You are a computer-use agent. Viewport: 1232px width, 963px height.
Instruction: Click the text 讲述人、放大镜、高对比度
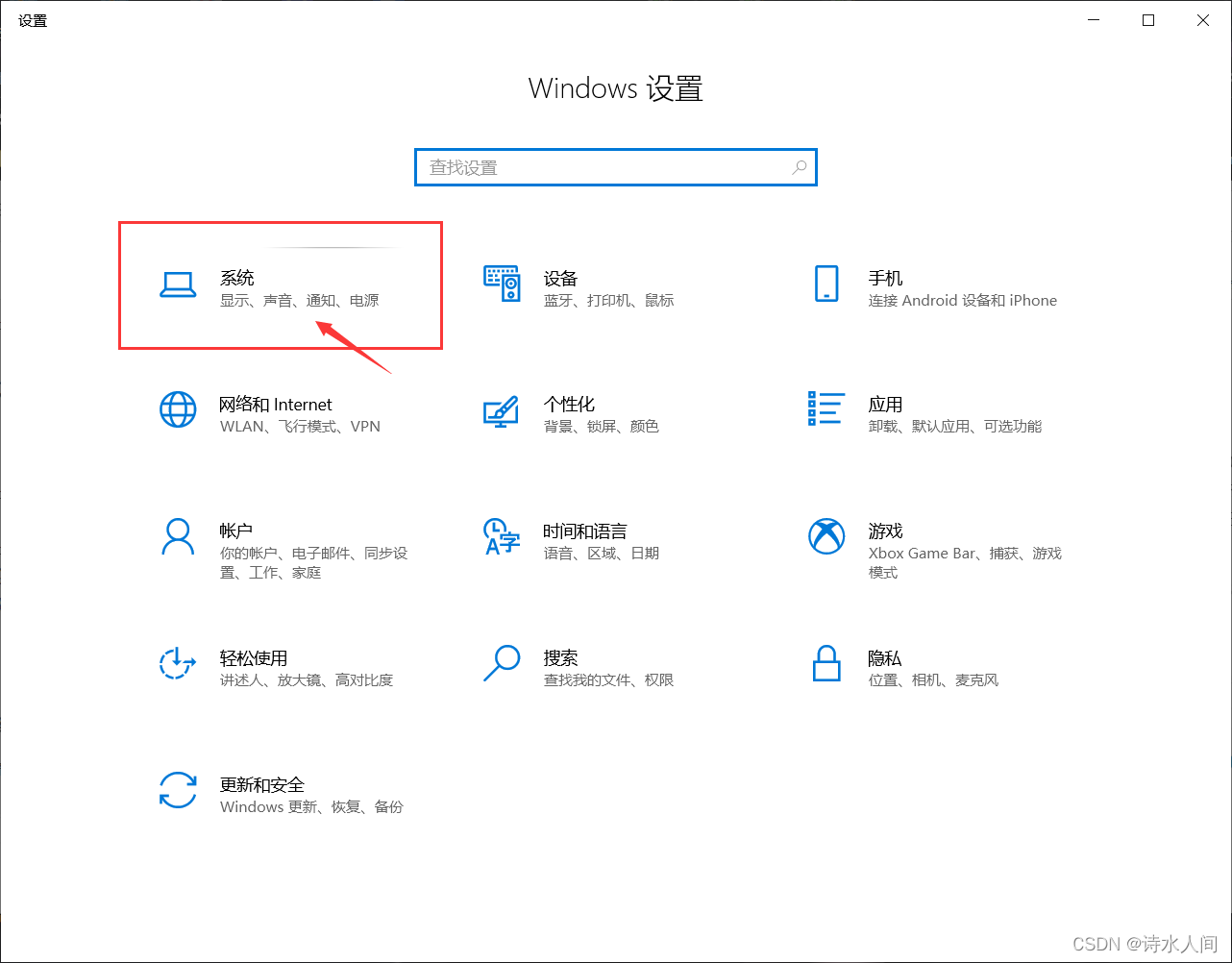[x=307, y=680]
